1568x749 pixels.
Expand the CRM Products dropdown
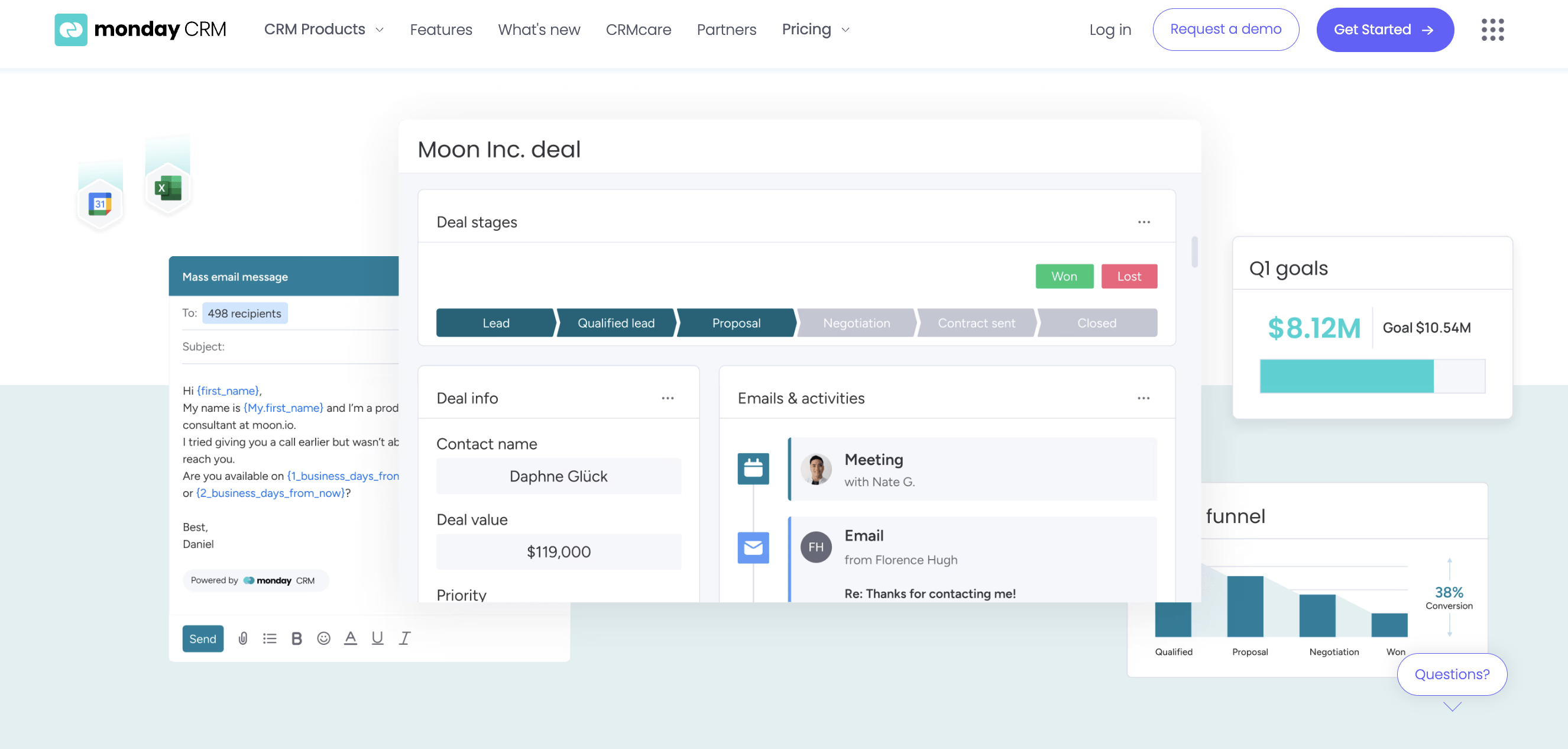tap(324, 29)
